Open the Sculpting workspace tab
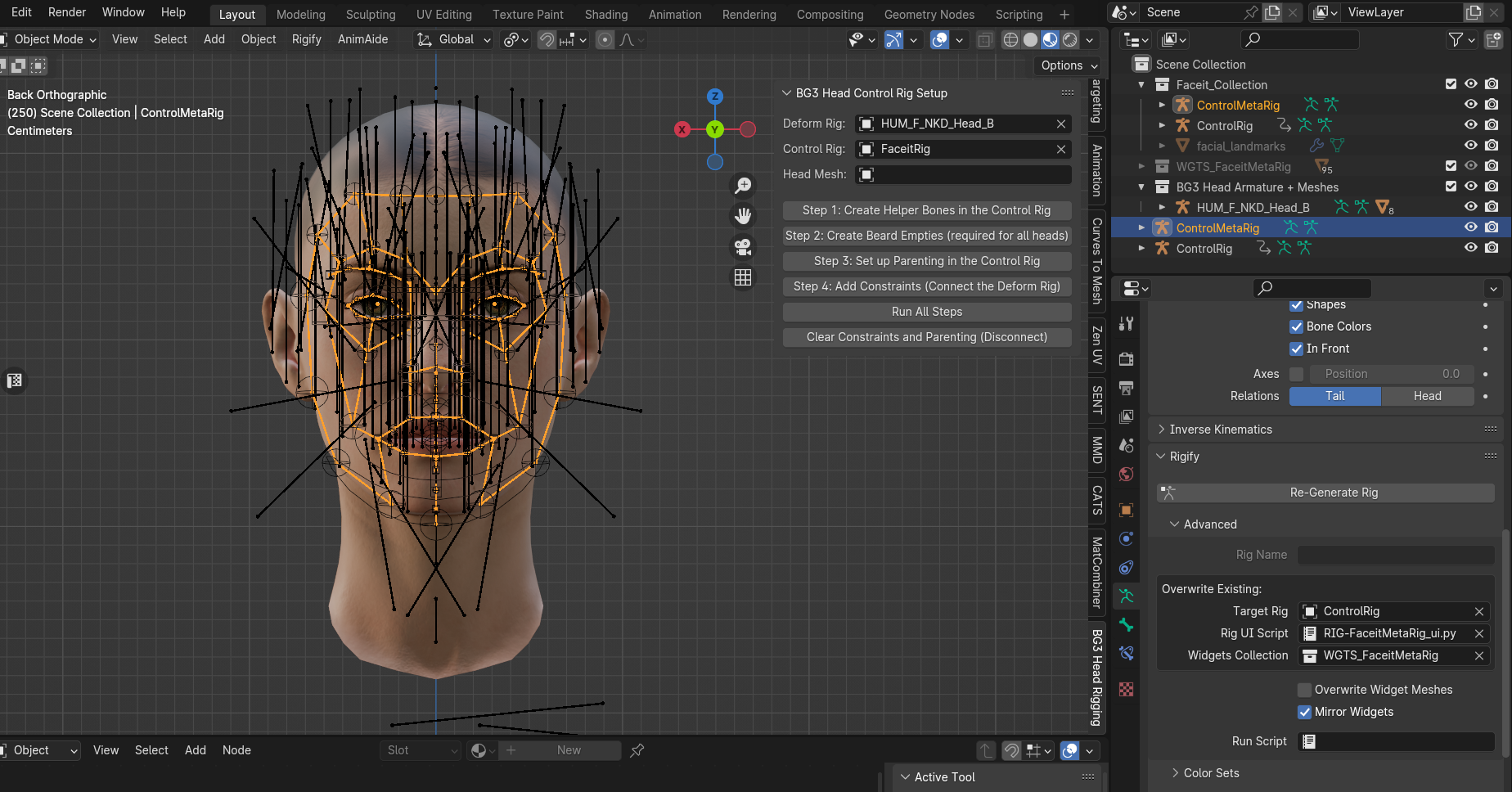 click(371, 15)
